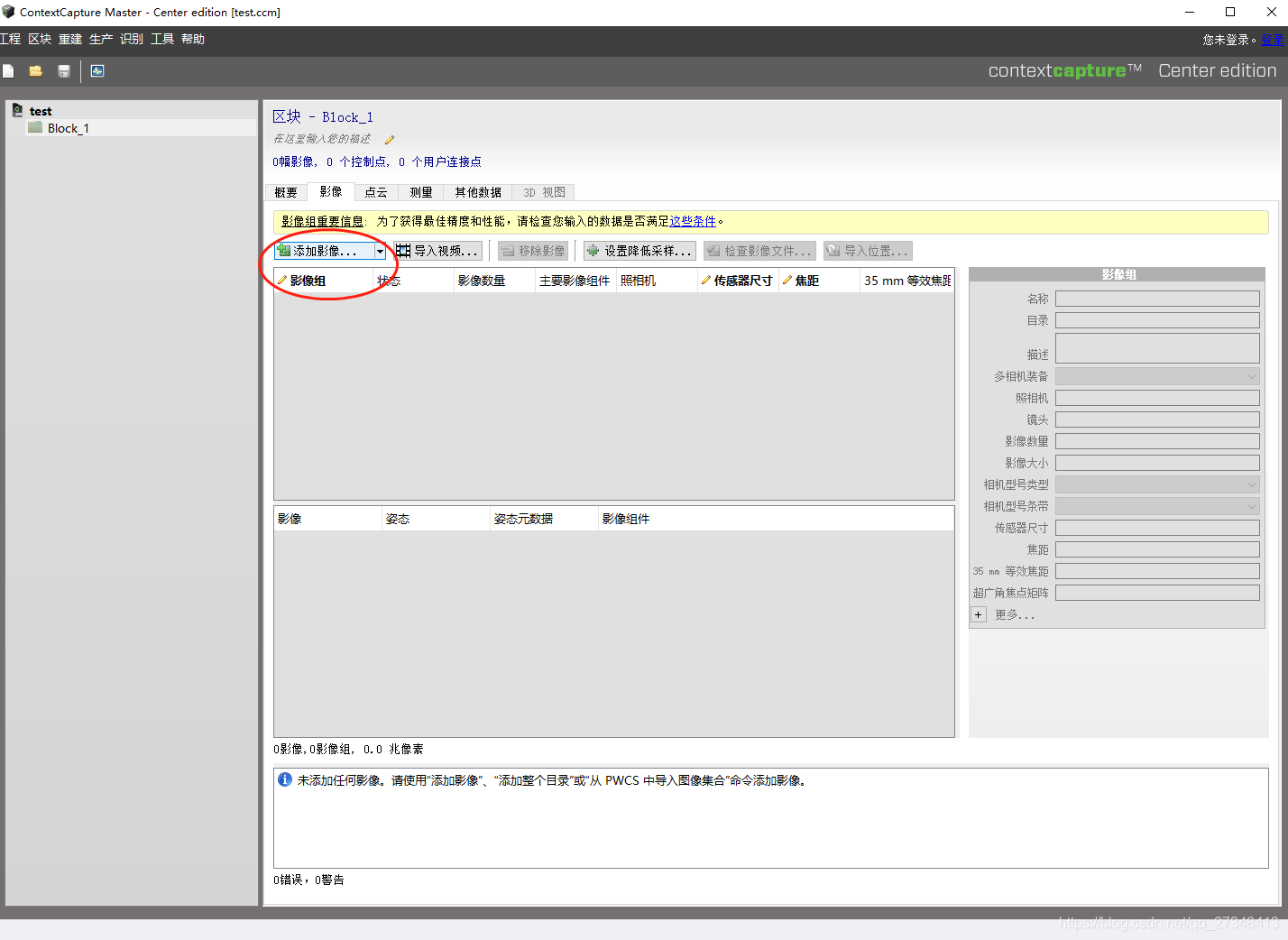Click the 0错误，0警告 status text
1288x940 pixels.
tap(309, 880)
